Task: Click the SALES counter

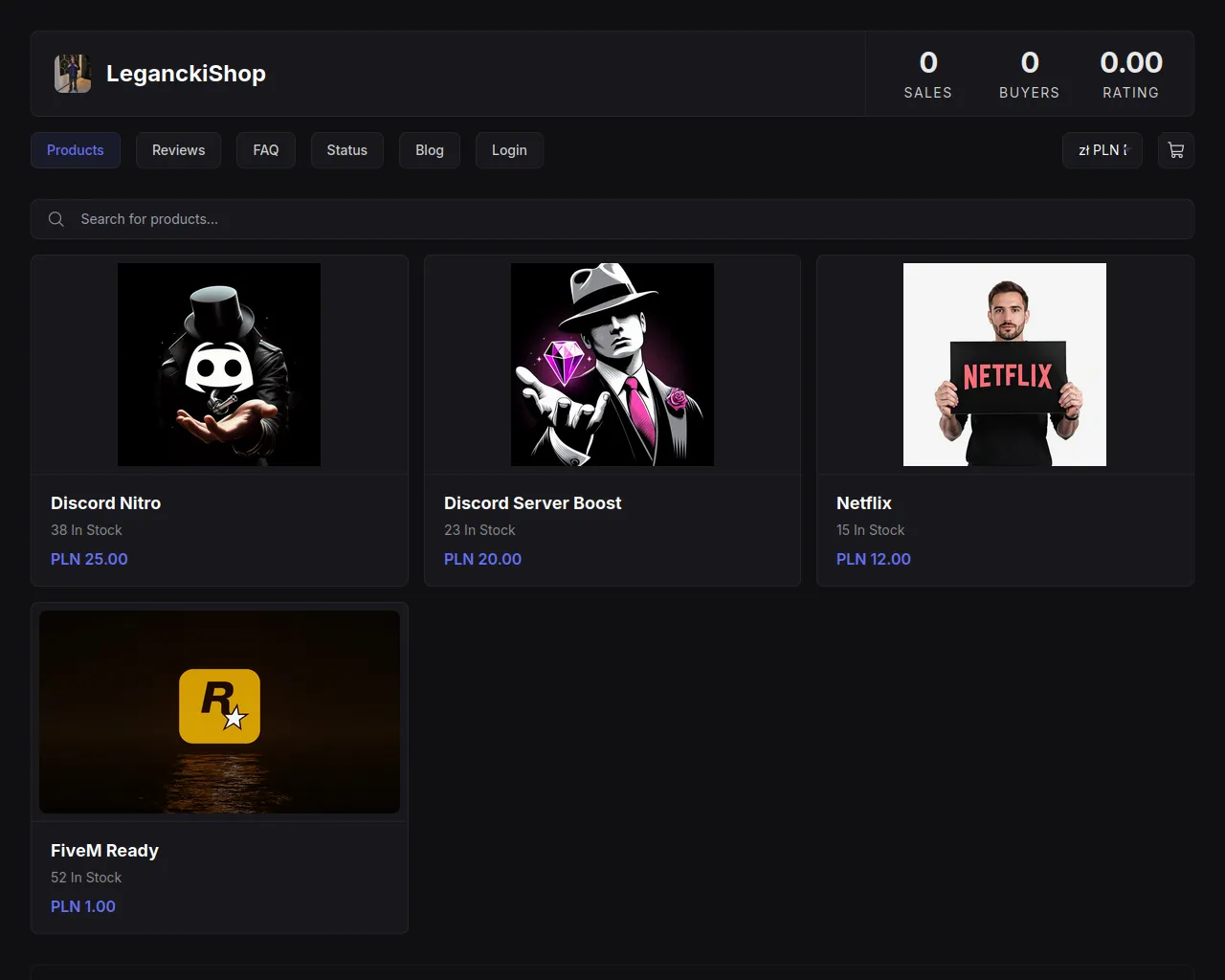Action: [x=928, y=75]
